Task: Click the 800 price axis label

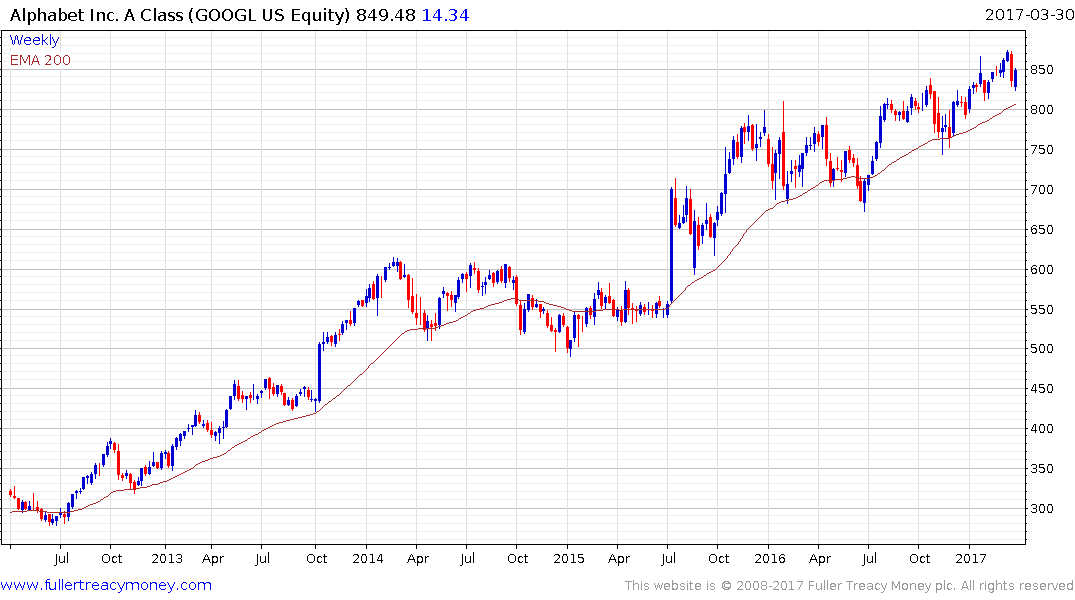Action: click(x=1042, y=110)
